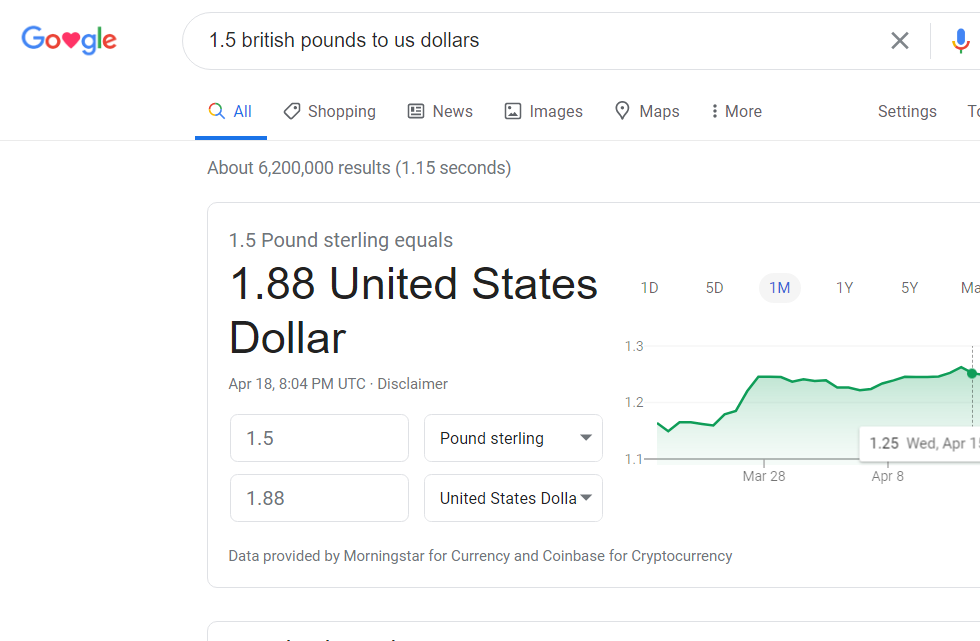Open the United States Dollar dropdown
The image size is (980, 641).
[x=513, y=498]
